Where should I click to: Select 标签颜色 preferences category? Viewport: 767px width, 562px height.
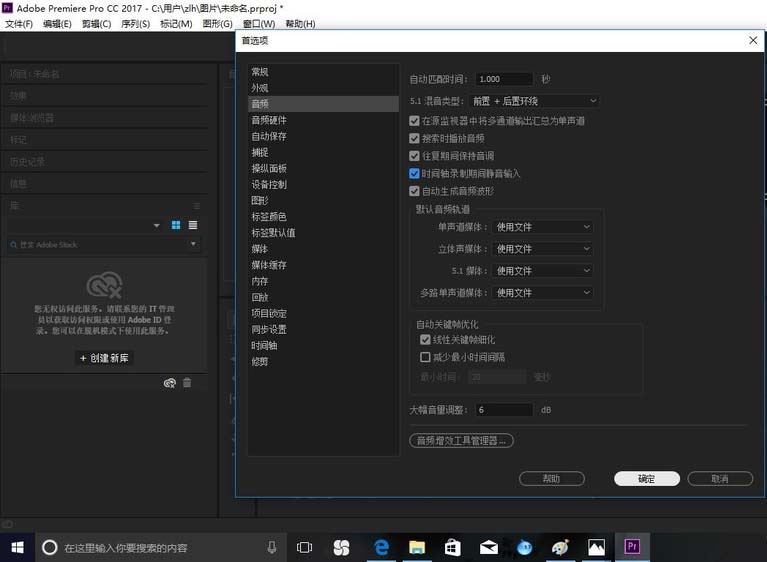point(323,217)
